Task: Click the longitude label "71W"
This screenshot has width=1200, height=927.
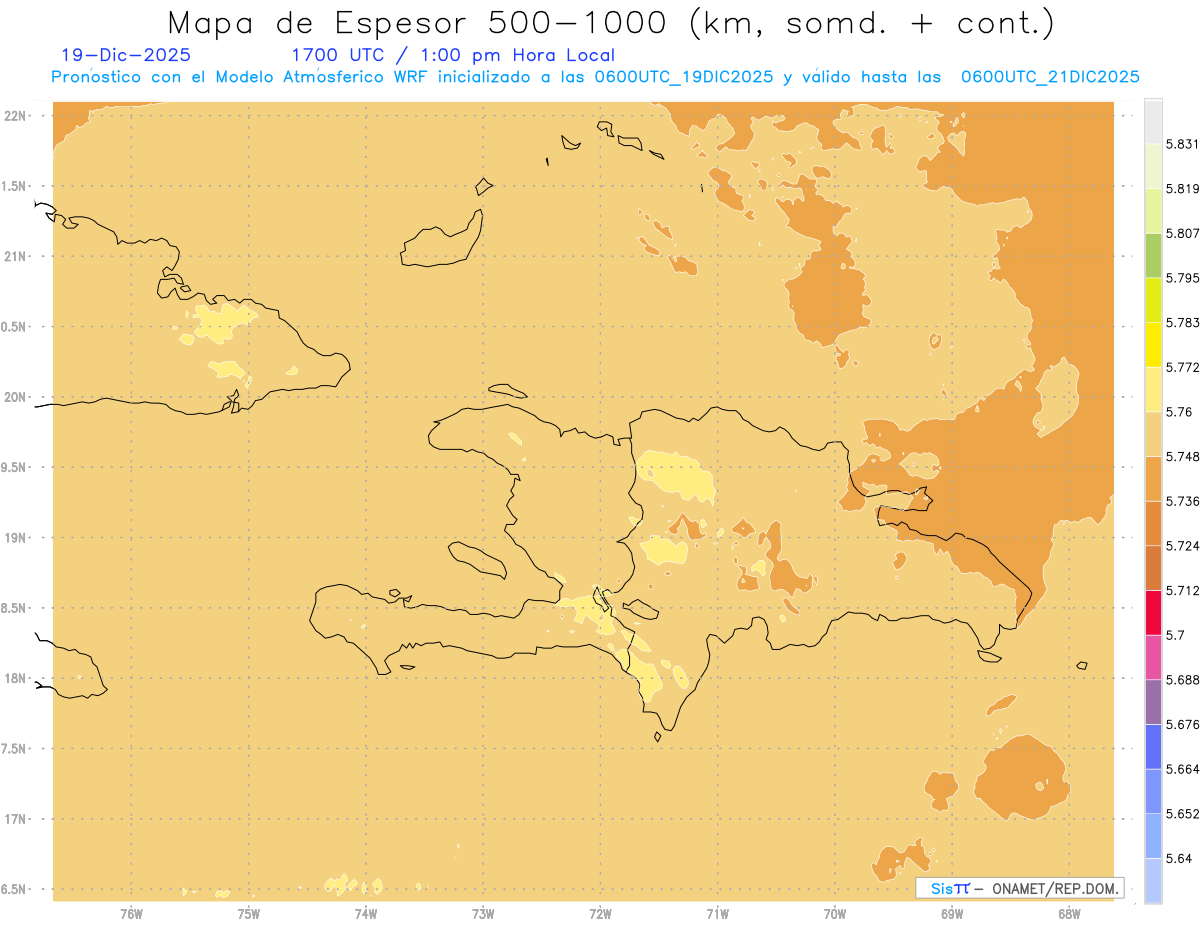Action: point(717,913)
